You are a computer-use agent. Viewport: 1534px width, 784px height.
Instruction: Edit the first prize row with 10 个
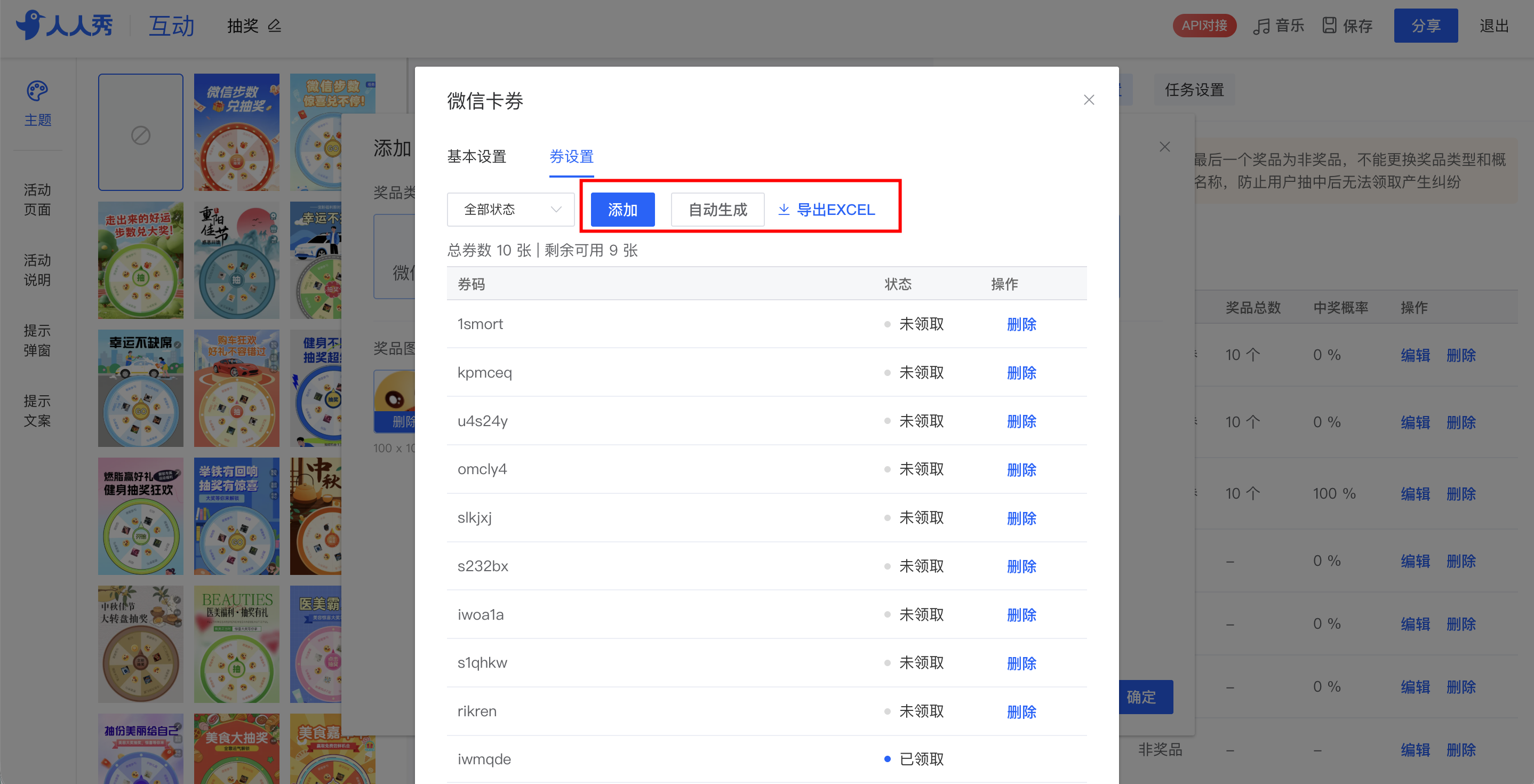click(1415, 355)
